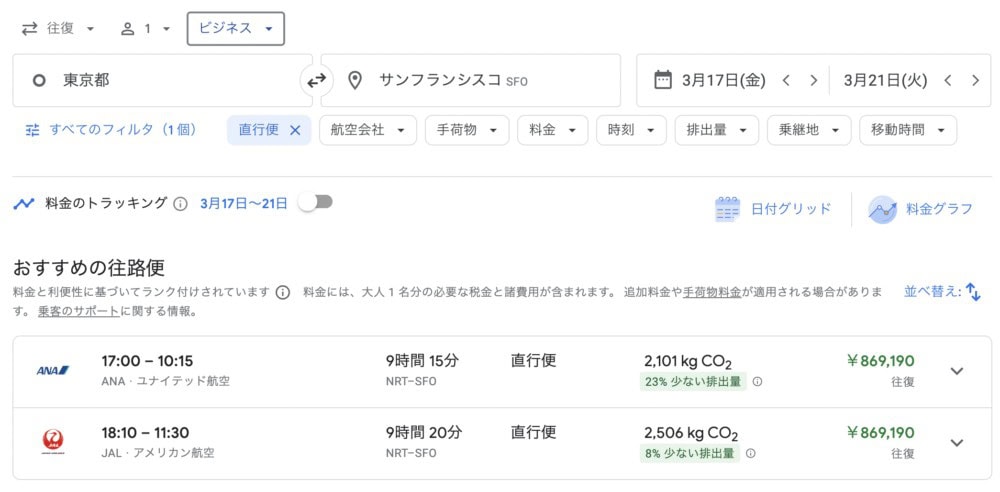The height and width of the screenshot is (492, 1000).
Task: Go to next day for 3月21日 return
Action: (975, 80)
